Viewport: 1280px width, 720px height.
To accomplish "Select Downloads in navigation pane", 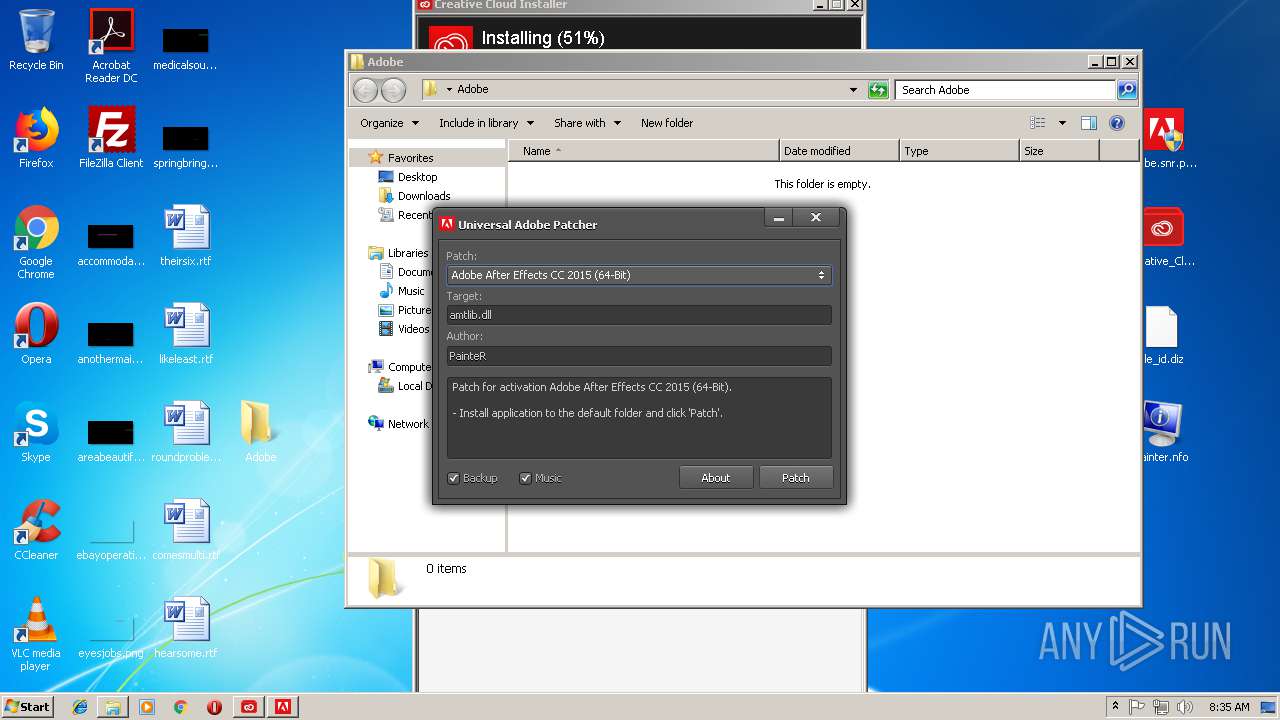I will (x=424, y=196).
